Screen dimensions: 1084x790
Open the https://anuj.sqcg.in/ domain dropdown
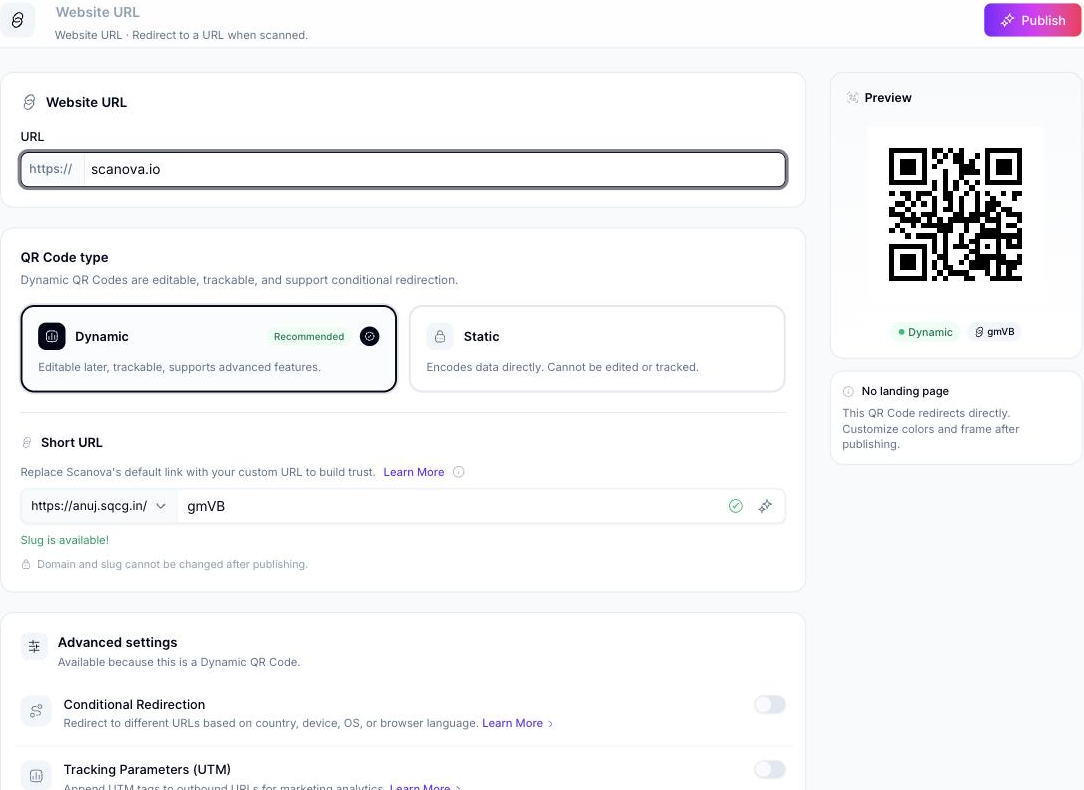click(x=99, y=506)
